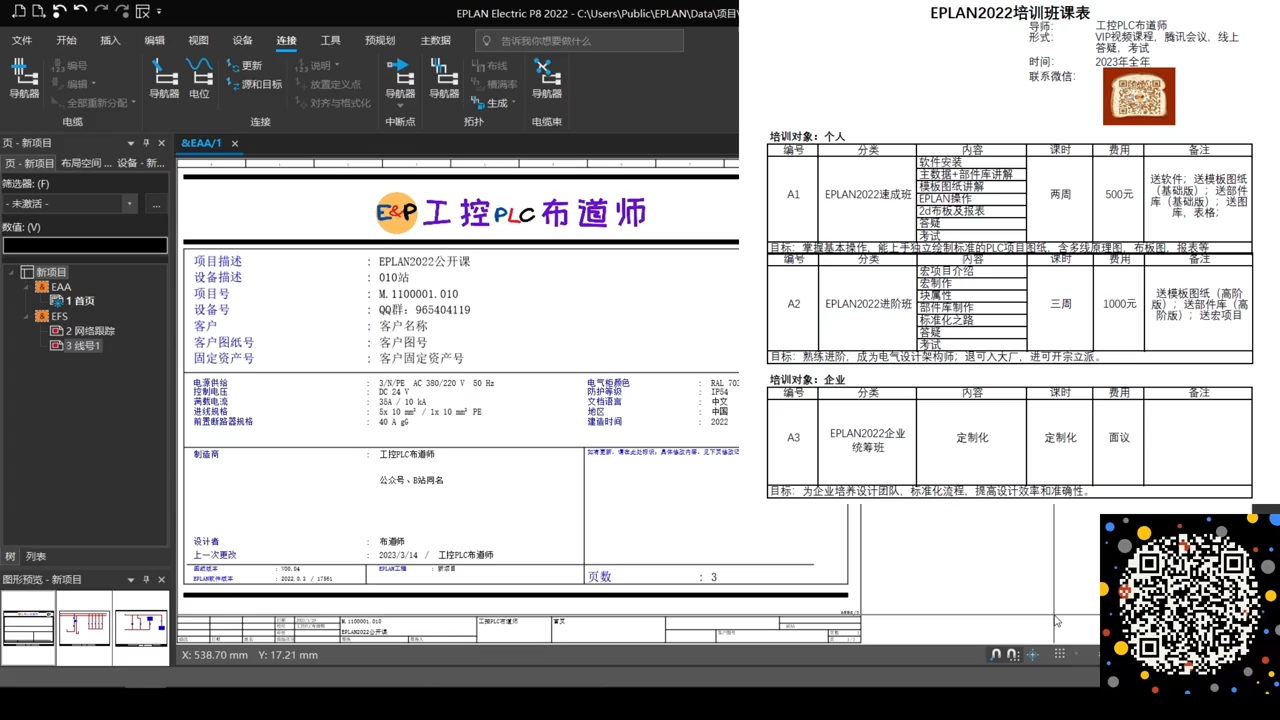Pin the 页 - 新项目 navigator panel
Viewport: 1280px width, 720px height.
tap(146, 143)
